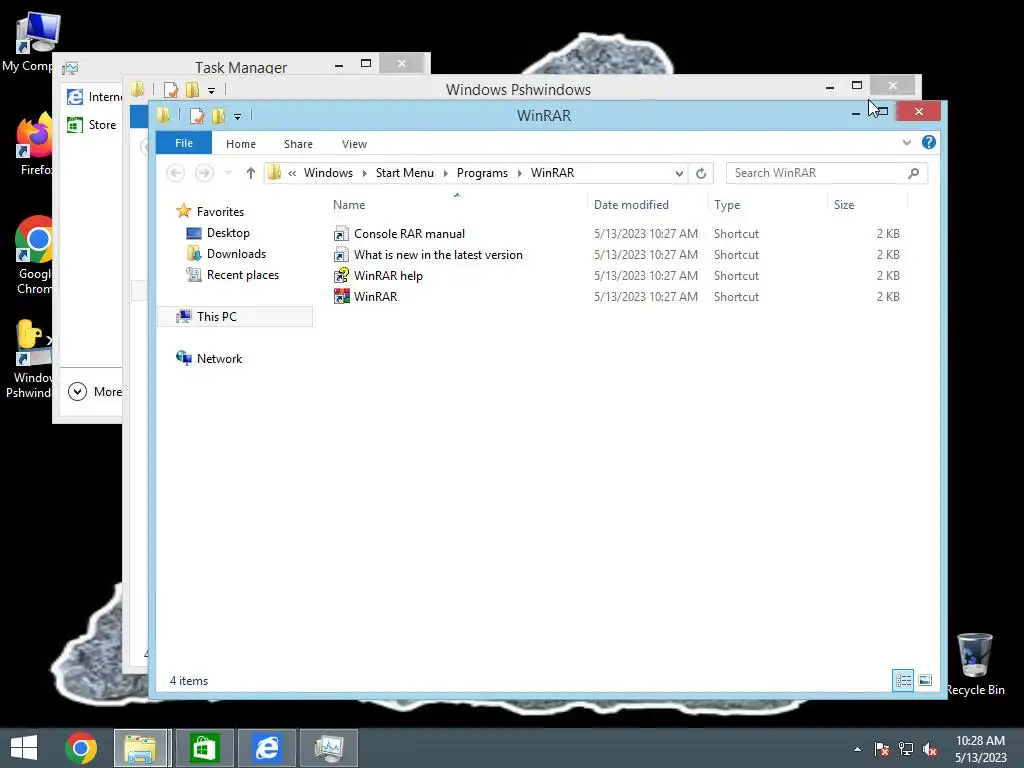Screen dimensions: 1024x768
Task: Open Downloads in the navigation pane
Action: point(226,254)
